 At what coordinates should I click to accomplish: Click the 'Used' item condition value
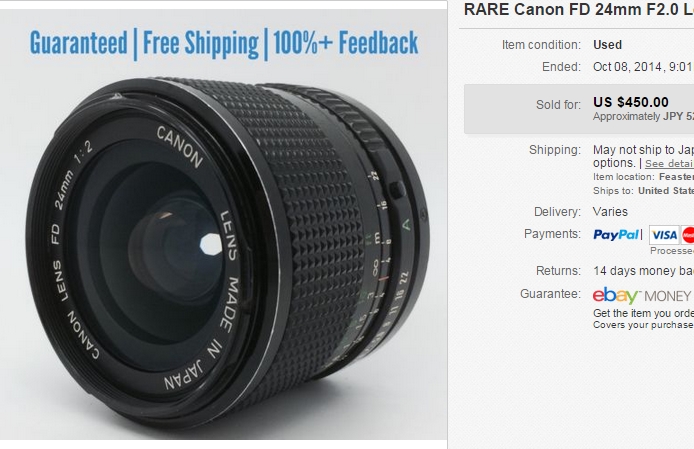607,45
